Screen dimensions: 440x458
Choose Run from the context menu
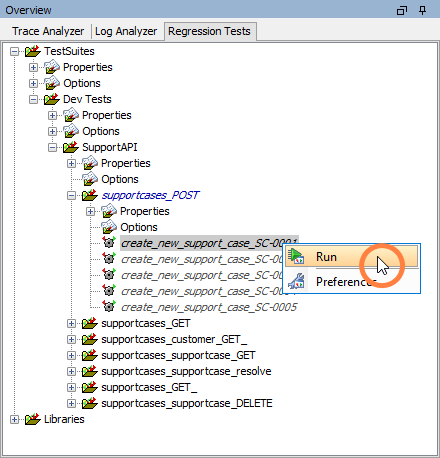pyautogui.click(x=352, y=257)
